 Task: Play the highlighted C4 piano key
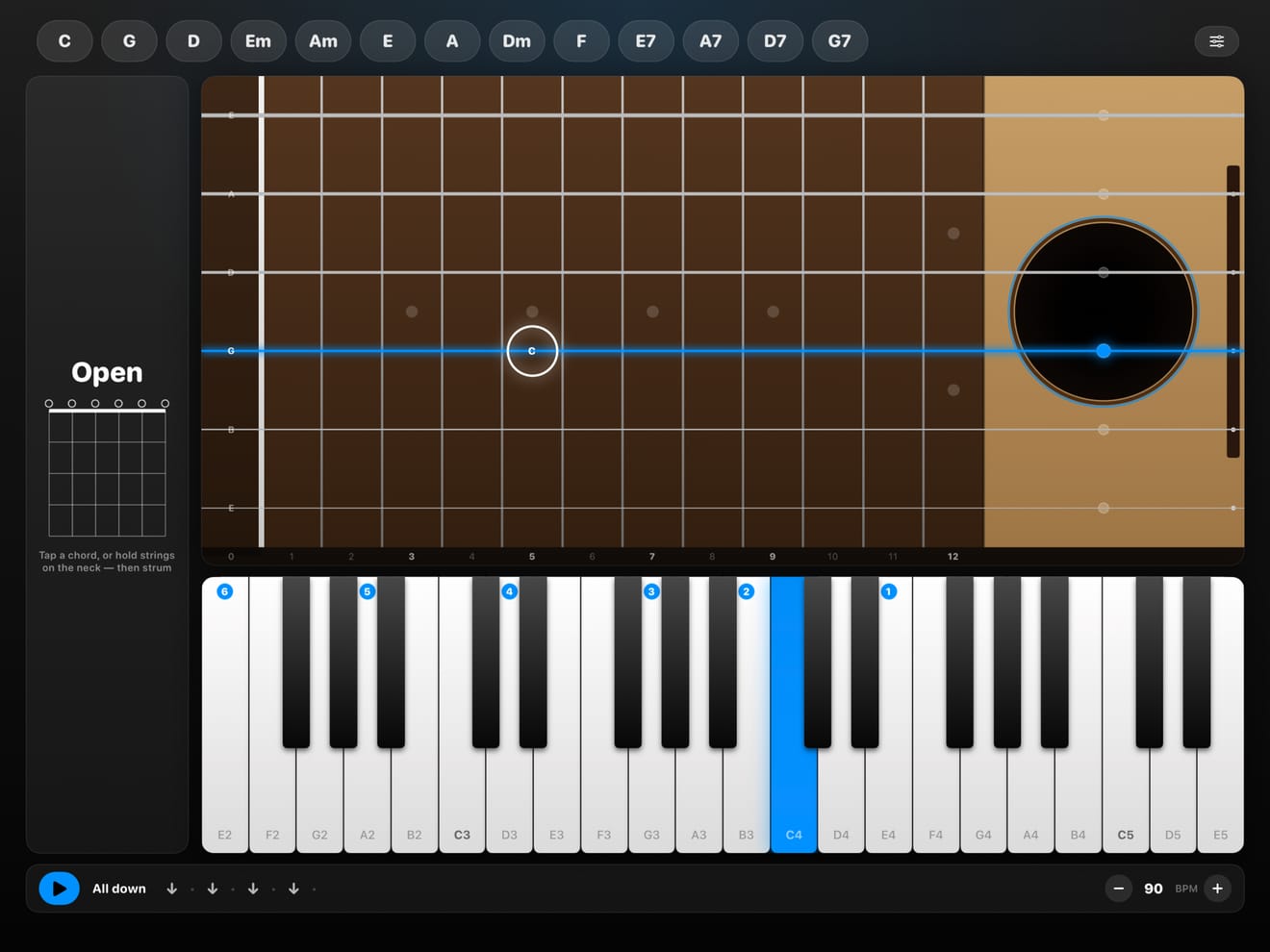pyautogui.click(x=794, y=714)
